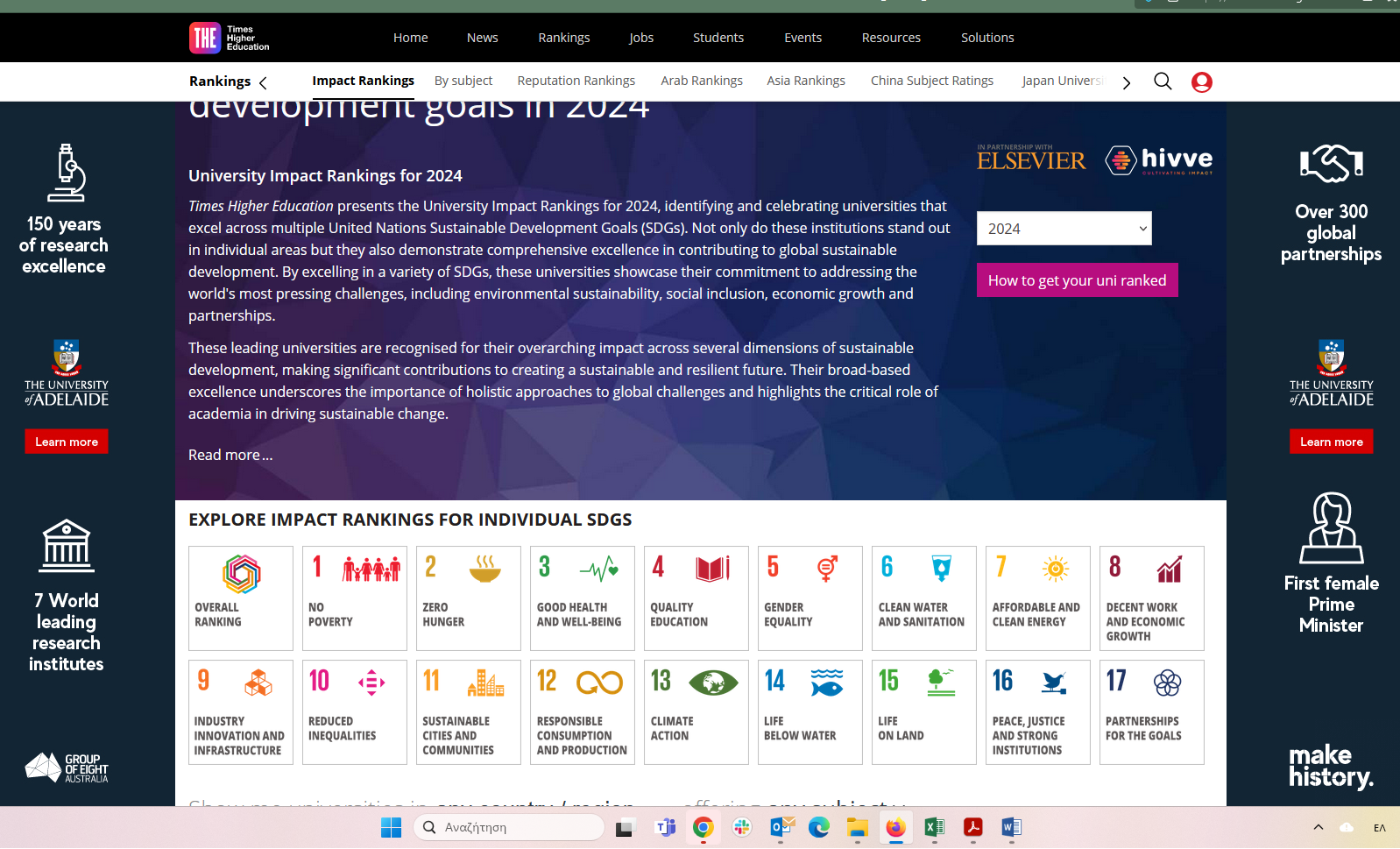The height and width of the screenshot is (849, 1400).
Task: Switch to the Reputation Rankings tab
Action: coord(576,81)
